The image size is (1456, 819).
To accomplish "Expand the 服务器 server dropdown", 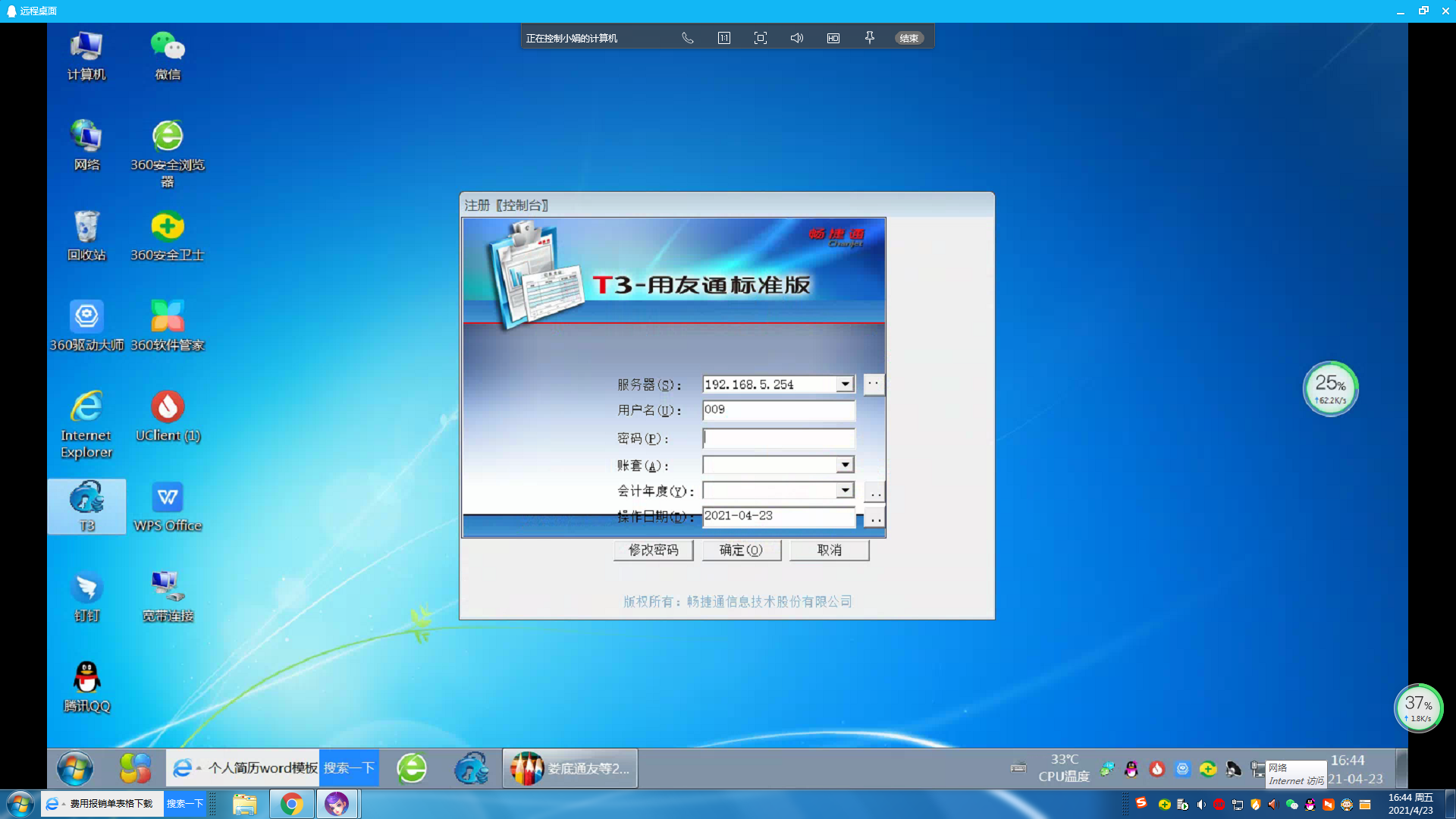I will click(x=846, y=384).
